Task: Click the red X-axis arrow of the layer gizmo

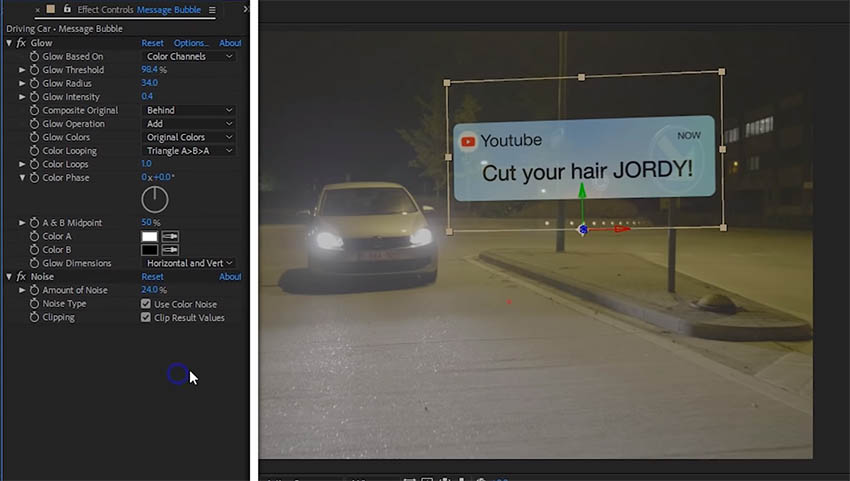Action: [x=622, y=229]
